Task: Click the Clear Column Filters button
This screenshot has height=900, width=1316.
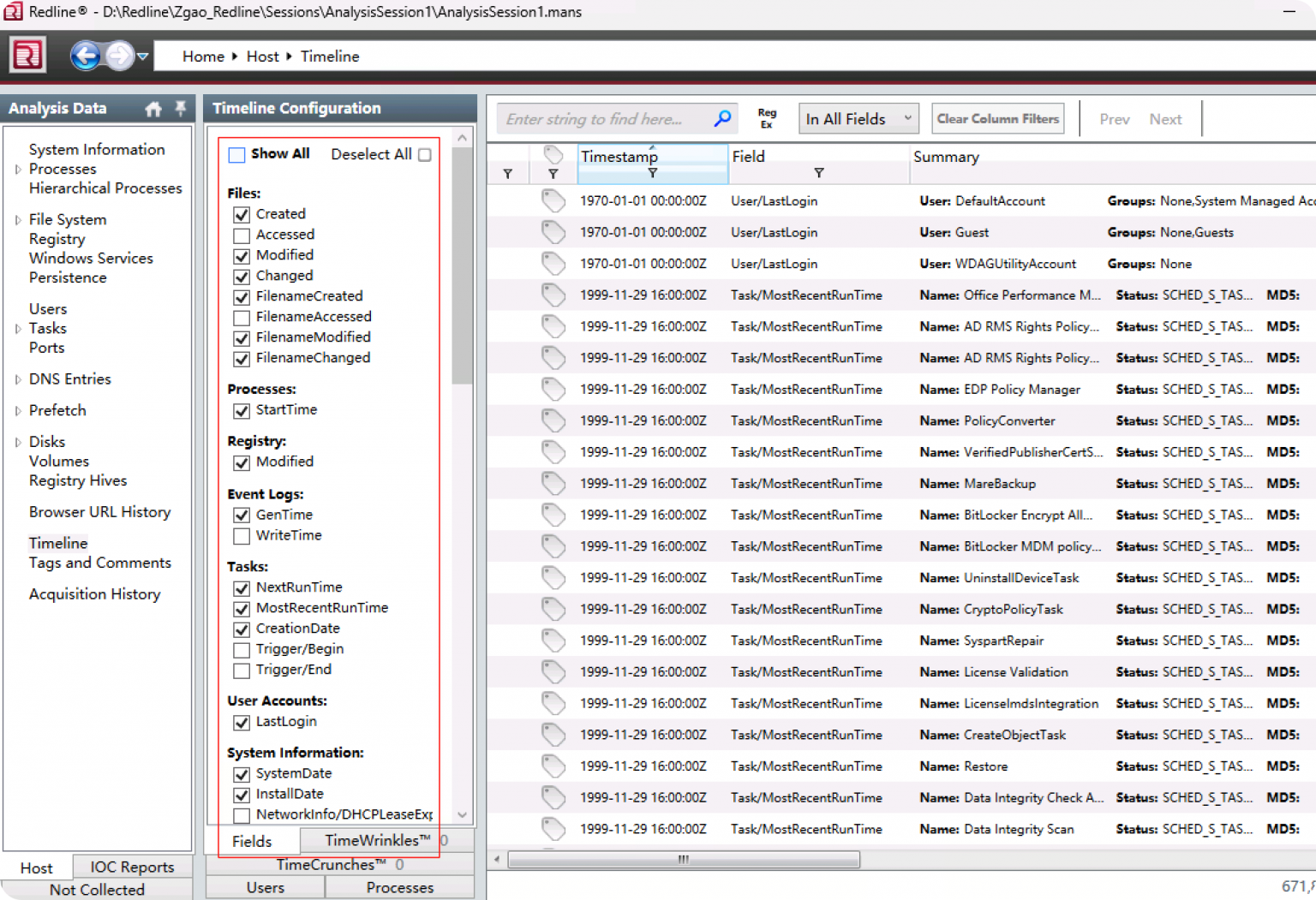Action: click(x=997, y=118)
